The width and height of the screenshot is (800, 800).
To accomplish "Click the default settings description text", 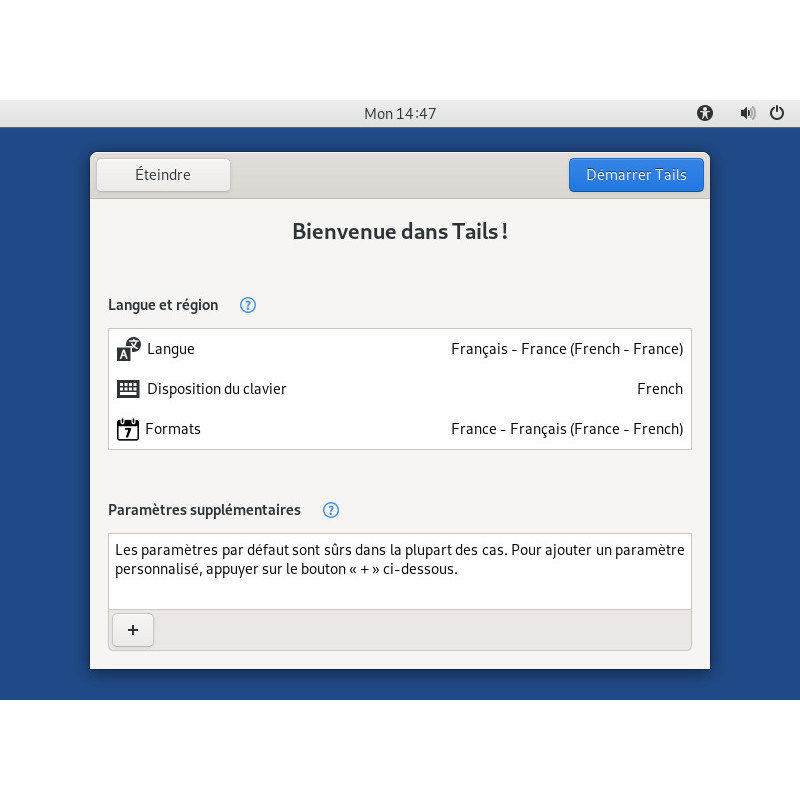I will [398, 558].
